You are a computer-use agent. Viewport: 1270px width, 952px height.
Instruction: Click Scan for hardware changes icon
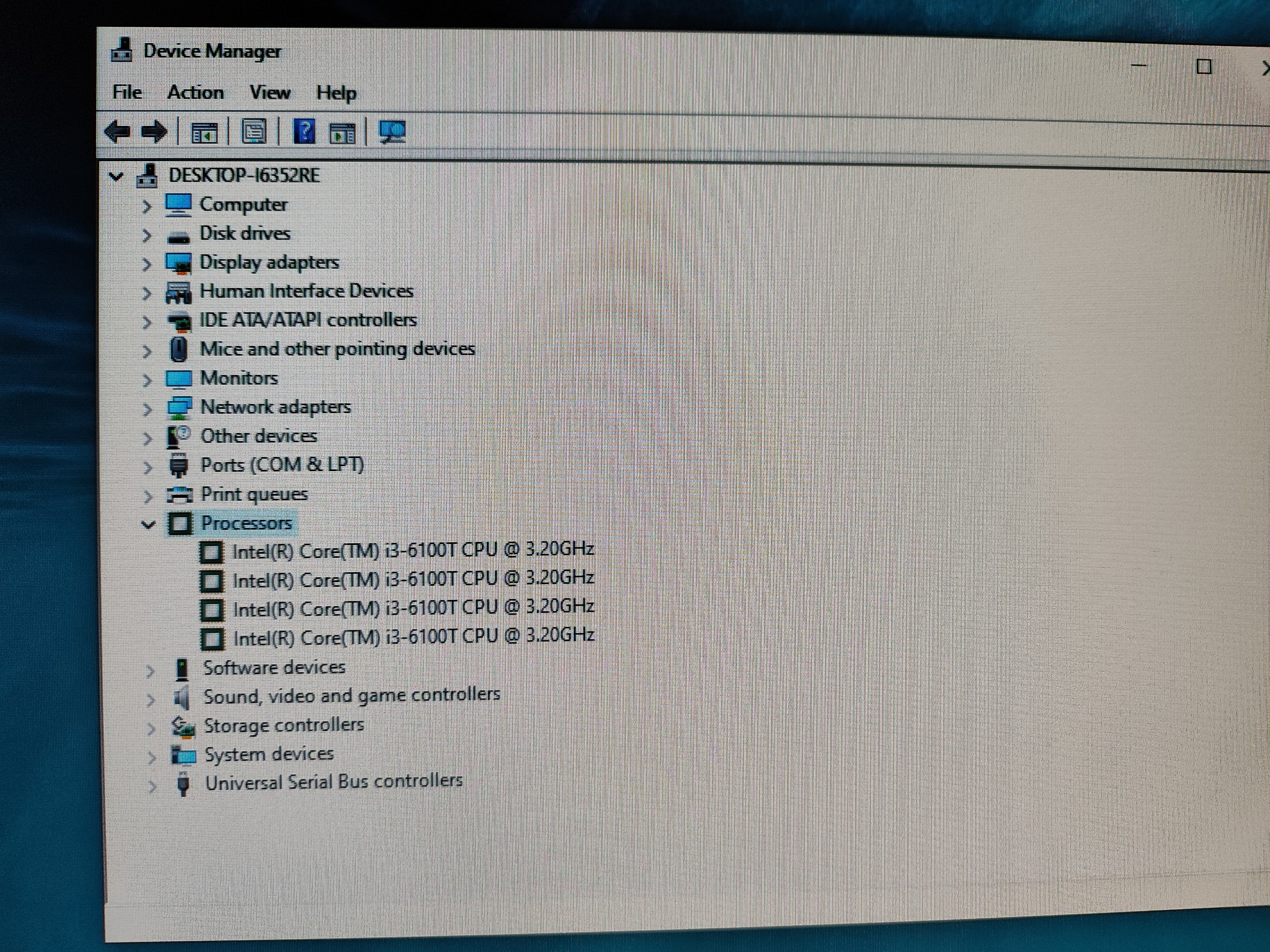pyautogui.click(x=393, y=132)
